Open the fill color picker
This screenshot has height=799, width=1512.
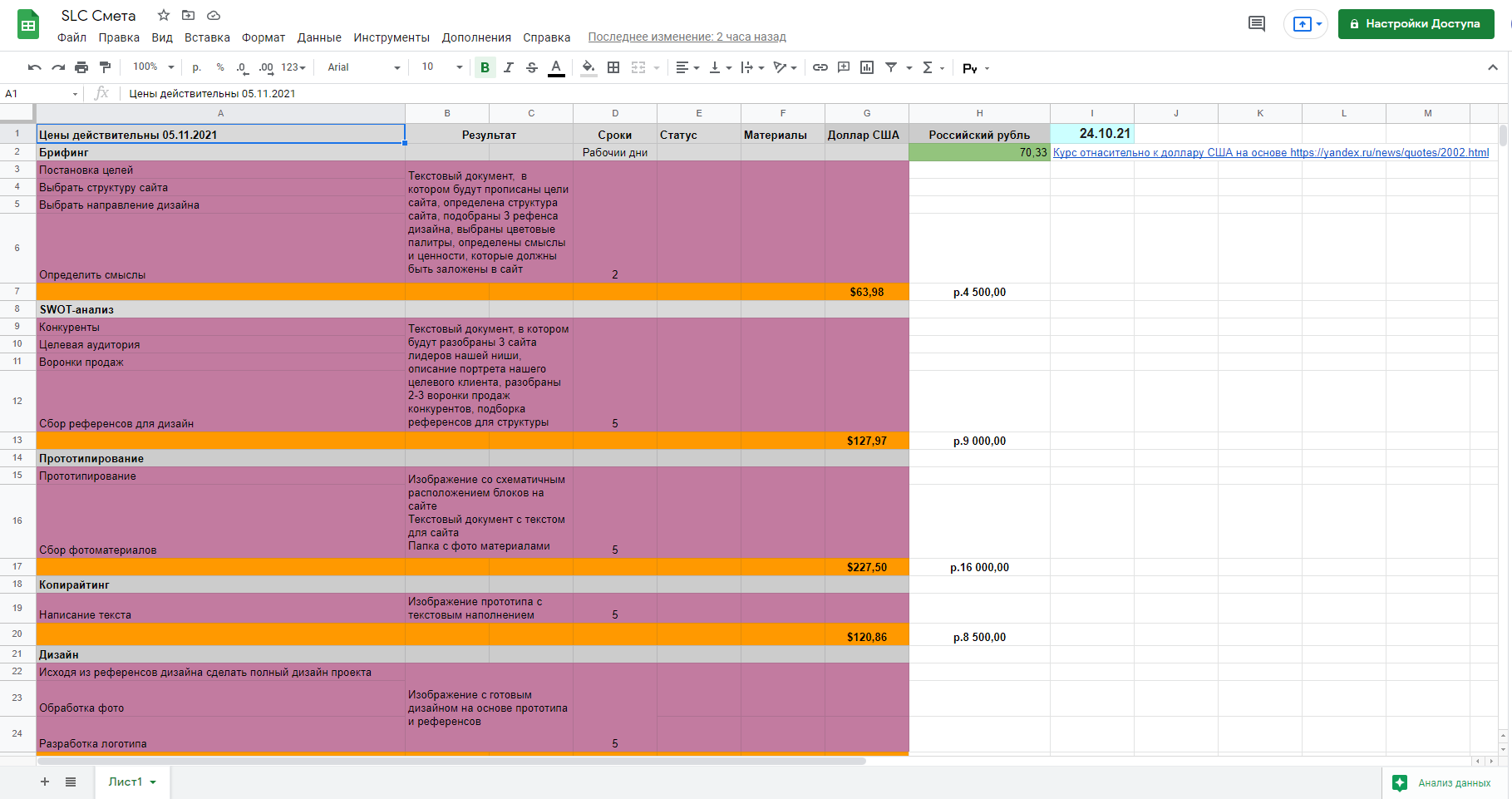click(589, 67)
